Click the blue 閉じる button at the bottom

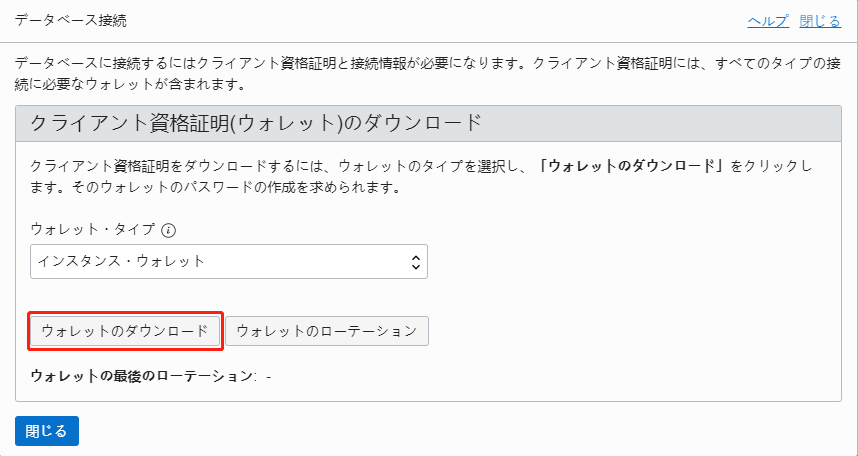(x=46, y=431)
